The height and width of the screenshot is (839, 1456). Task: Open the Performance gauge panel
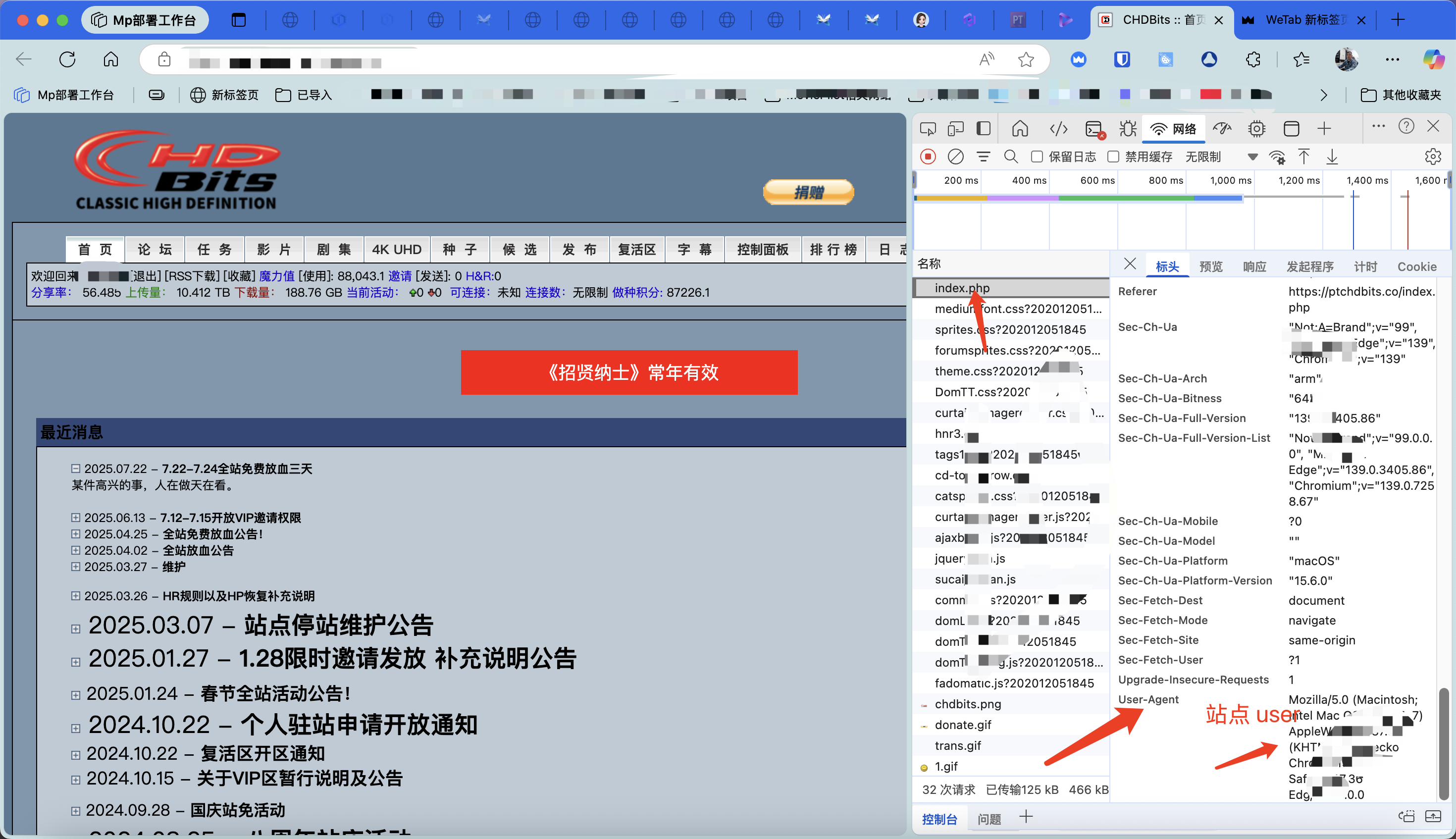coord(1222,128)
